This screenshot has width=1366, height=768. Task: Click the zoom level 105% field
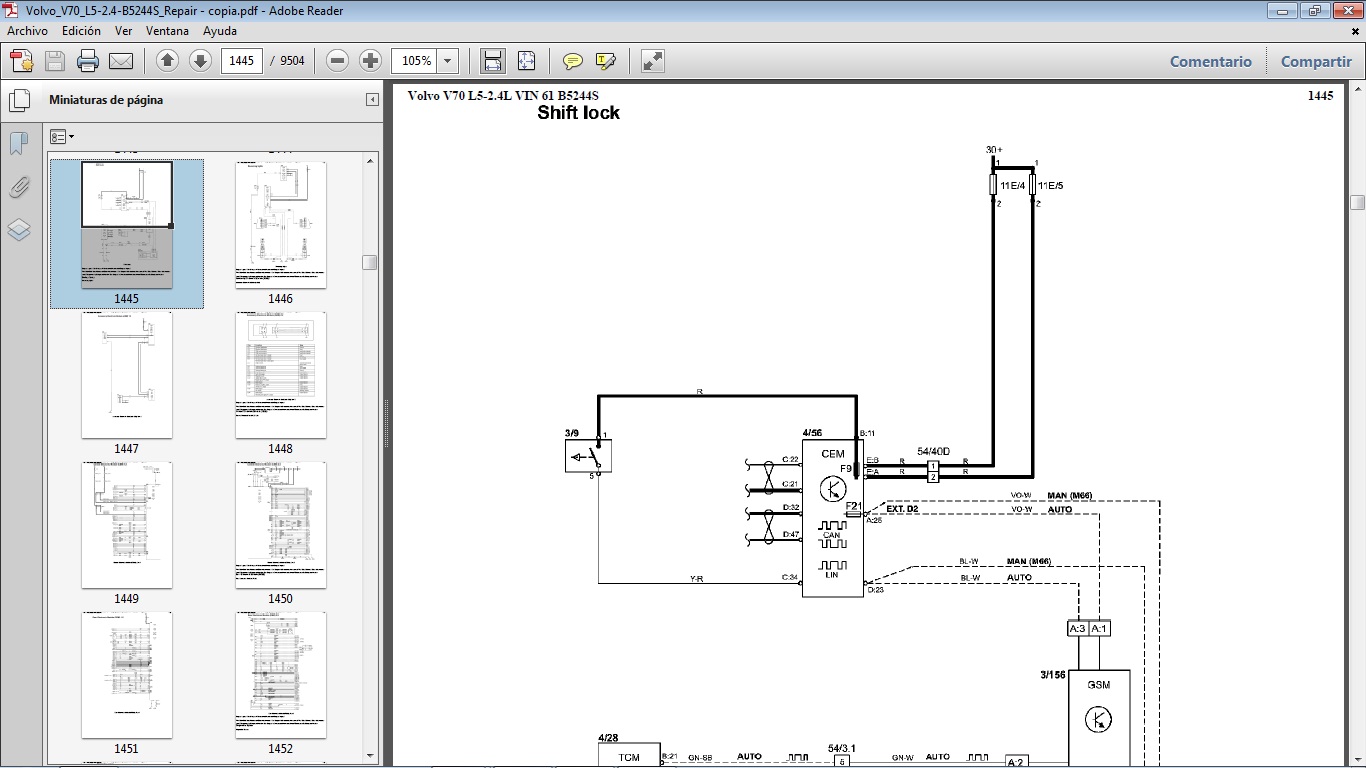click(x=416, y=61)
